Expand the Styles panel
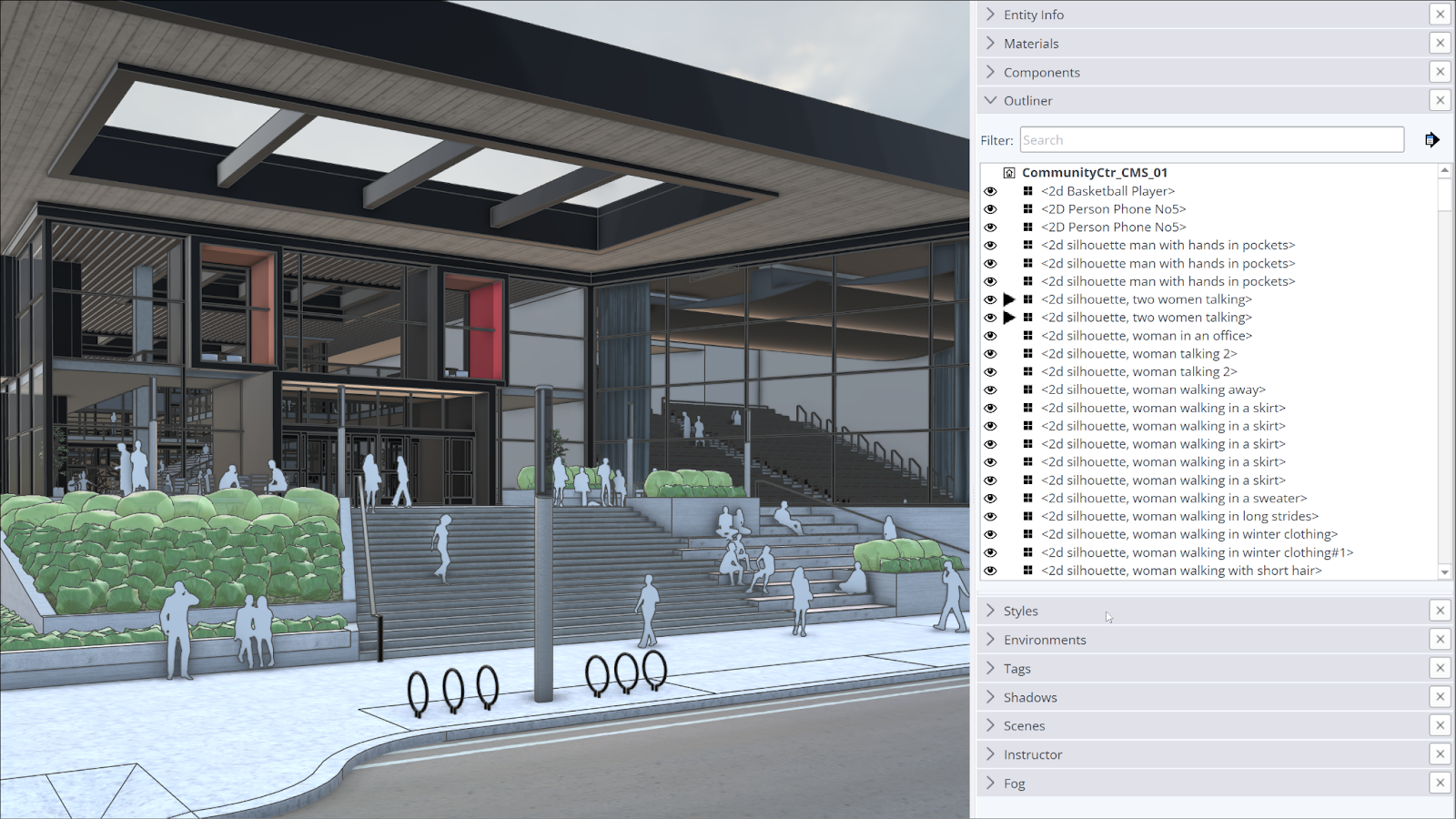 point(989,611)
